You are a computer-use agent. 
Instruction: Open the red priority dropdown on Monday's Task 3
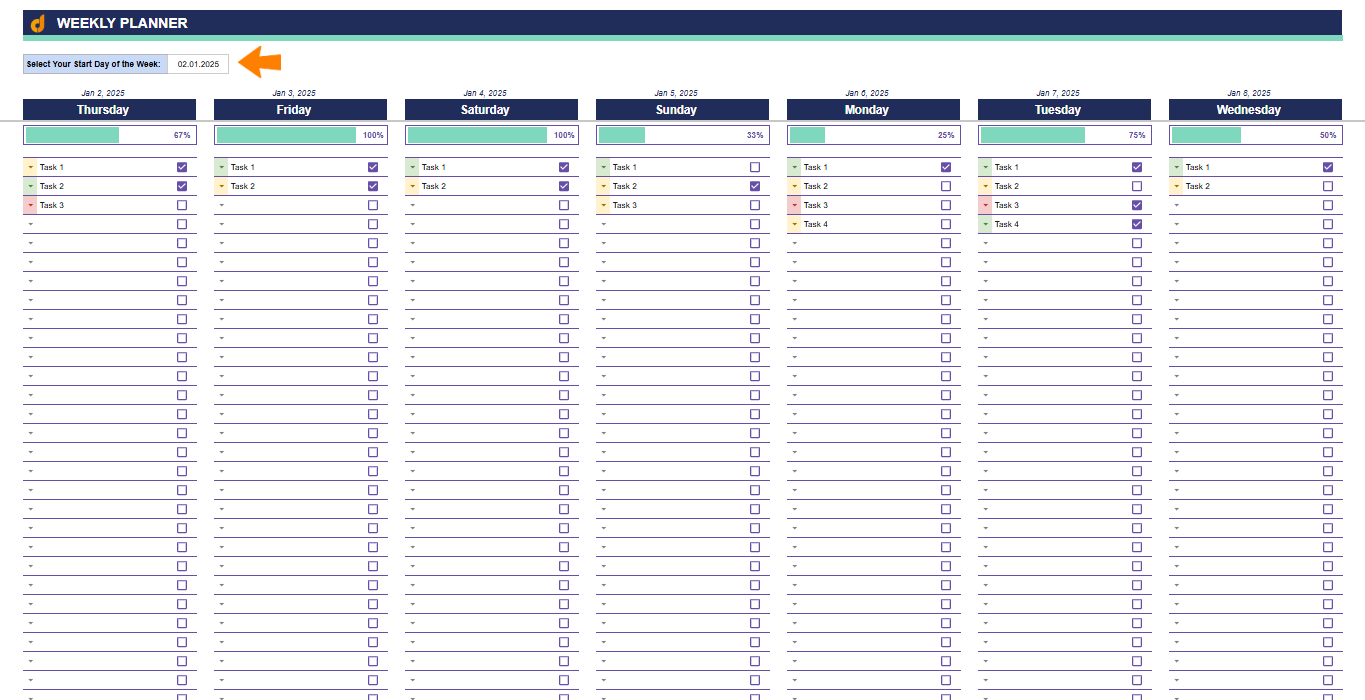pos(794,205)
